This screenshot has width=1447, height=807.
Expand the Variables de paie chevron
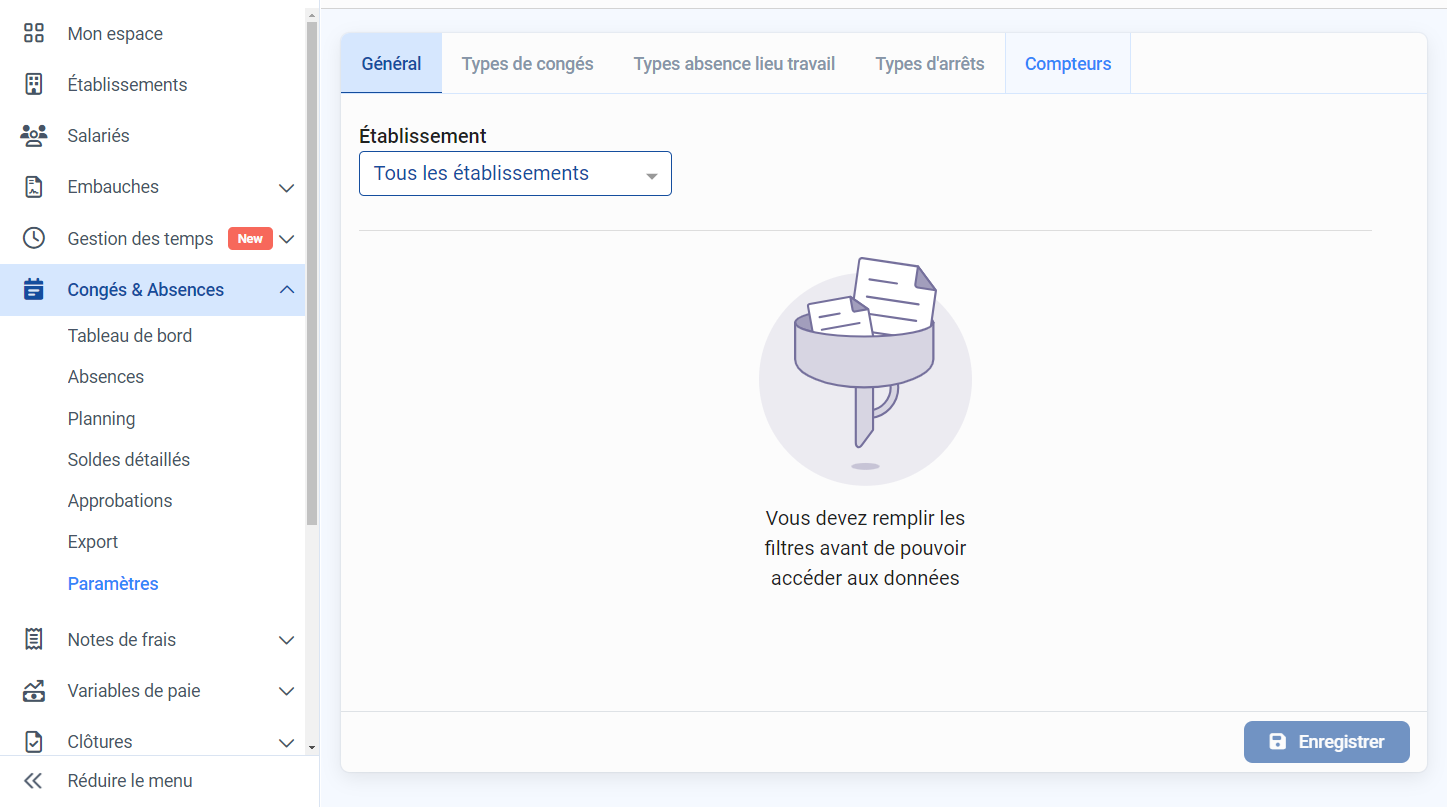[x=286, y=691]
